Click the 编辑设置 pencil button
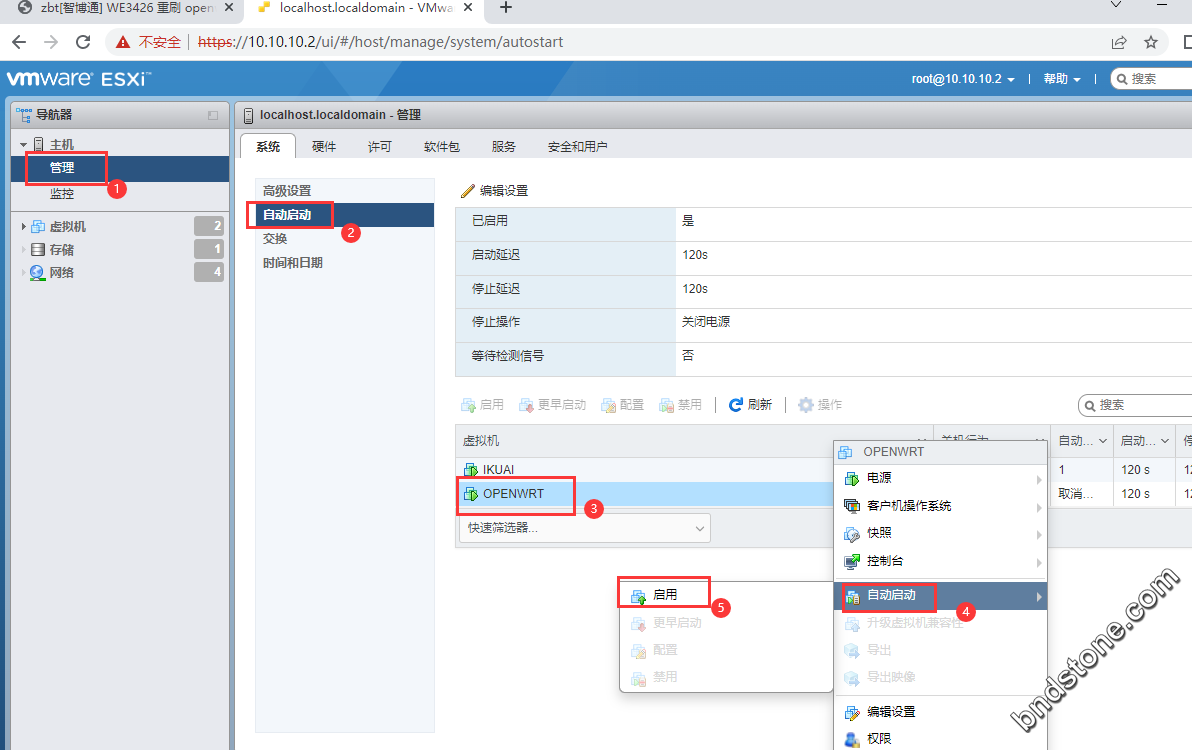The height and width of the screenshot is (750, 1192). point(495,191)
